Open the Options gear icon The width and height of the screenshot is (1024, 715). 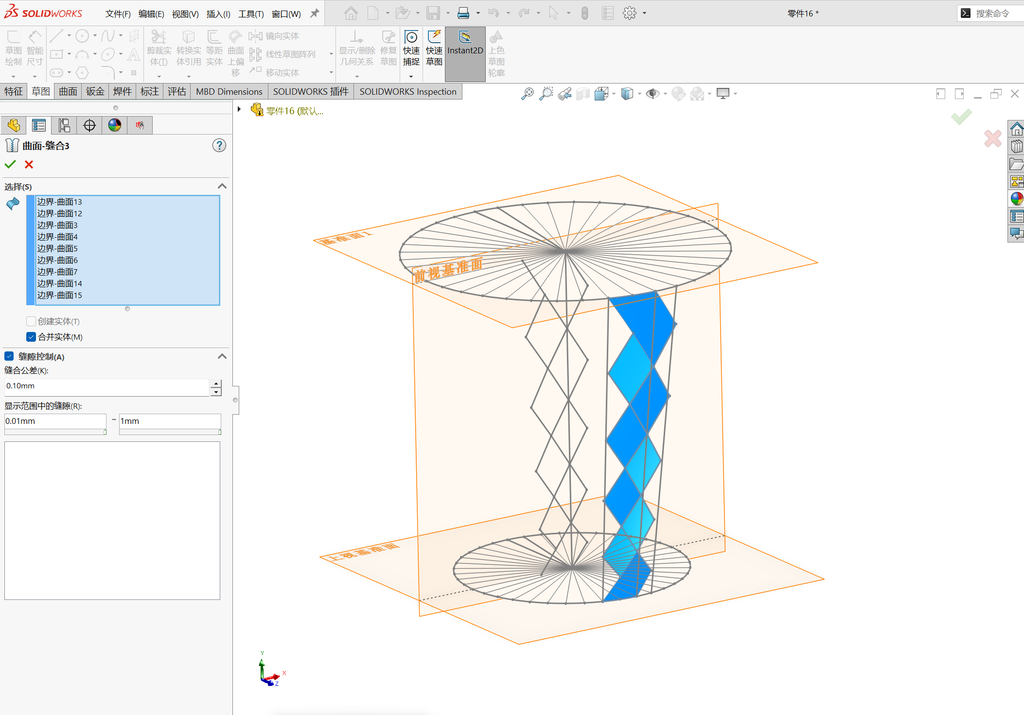click(630, 13)
